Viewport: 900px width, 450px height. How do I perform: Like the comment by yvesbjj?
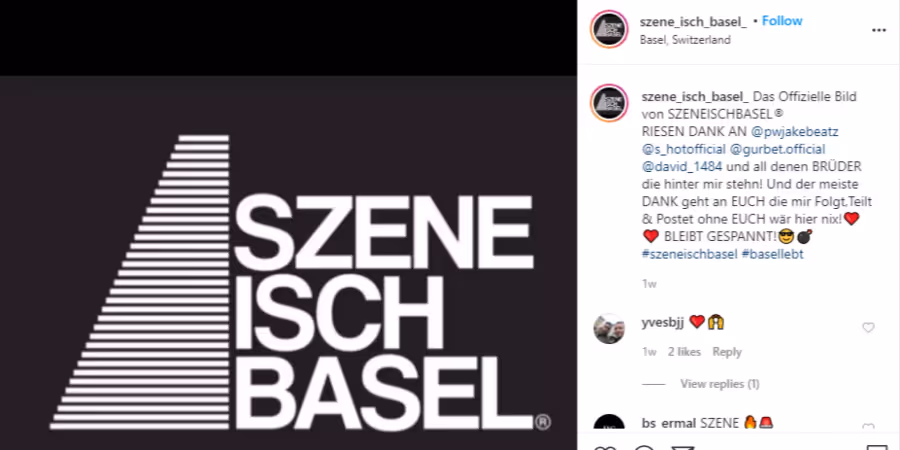(x=868, y=328)
